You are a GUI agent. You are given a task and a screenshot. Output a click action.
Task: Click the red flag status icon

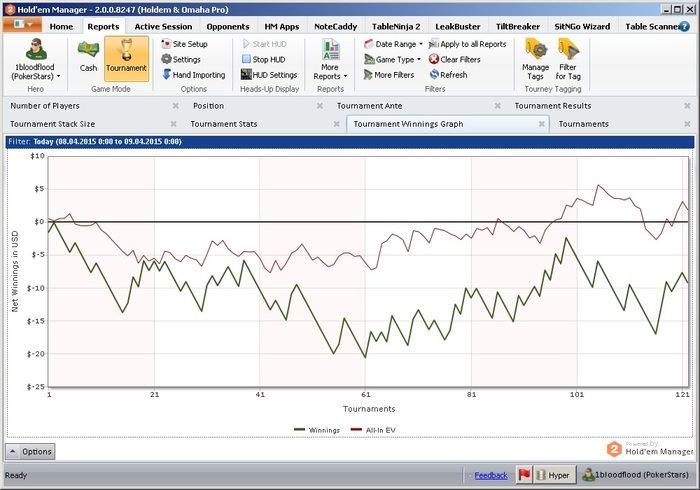[x=524, y=475]
